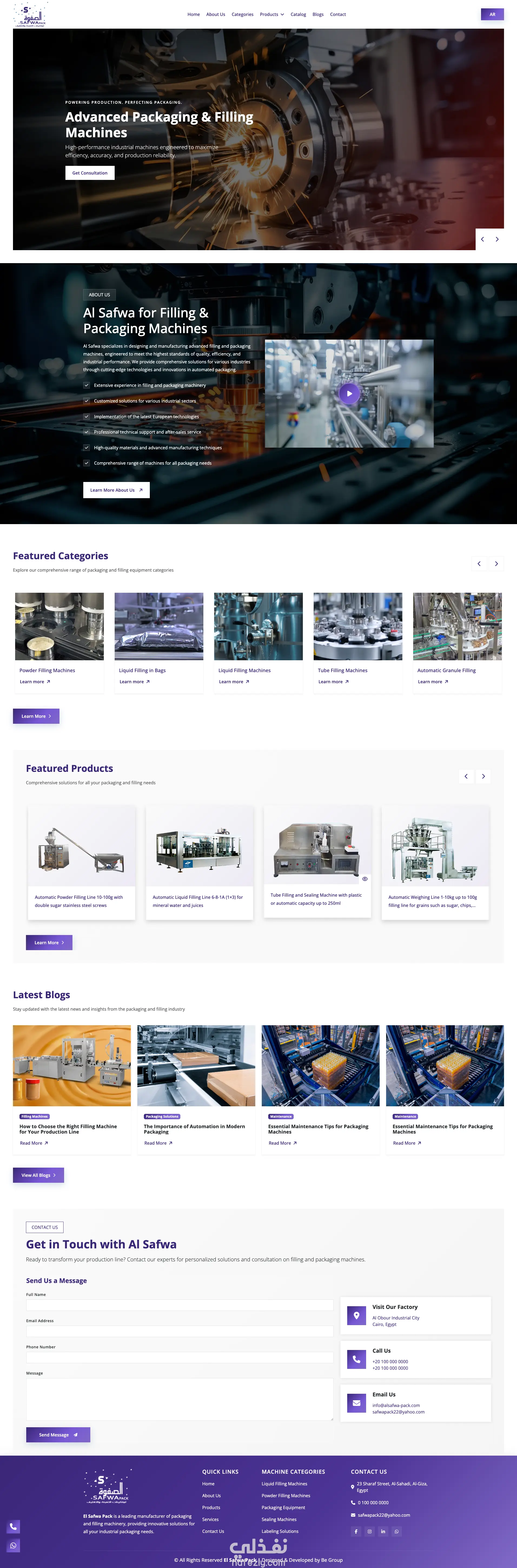Screen dimensions: 517x1568
Task: Click the phone icon beside 0 100 000 0000
Action: point(353,1502)
